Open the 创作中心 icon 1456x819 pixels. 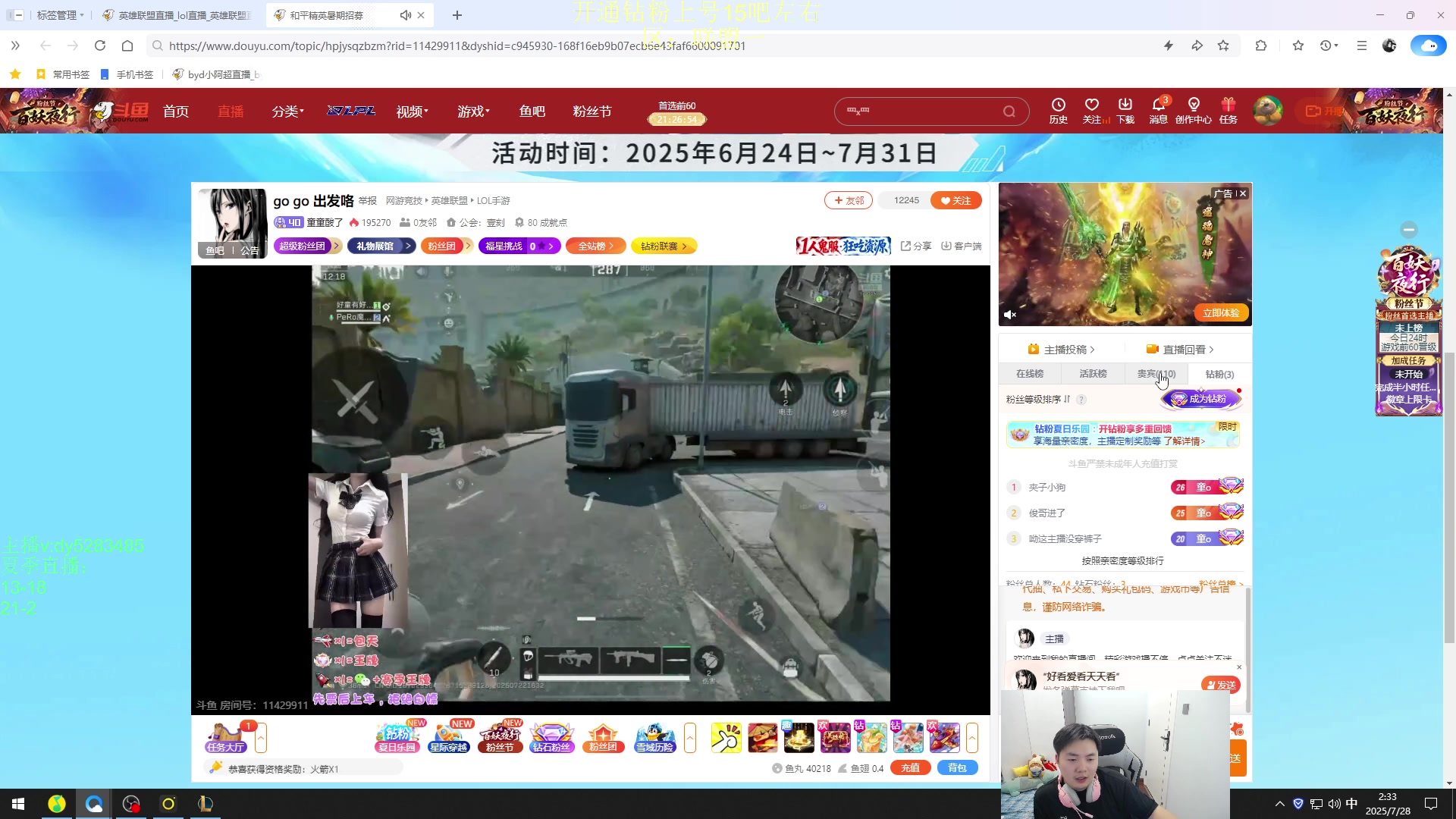[x=1194, y=111]
